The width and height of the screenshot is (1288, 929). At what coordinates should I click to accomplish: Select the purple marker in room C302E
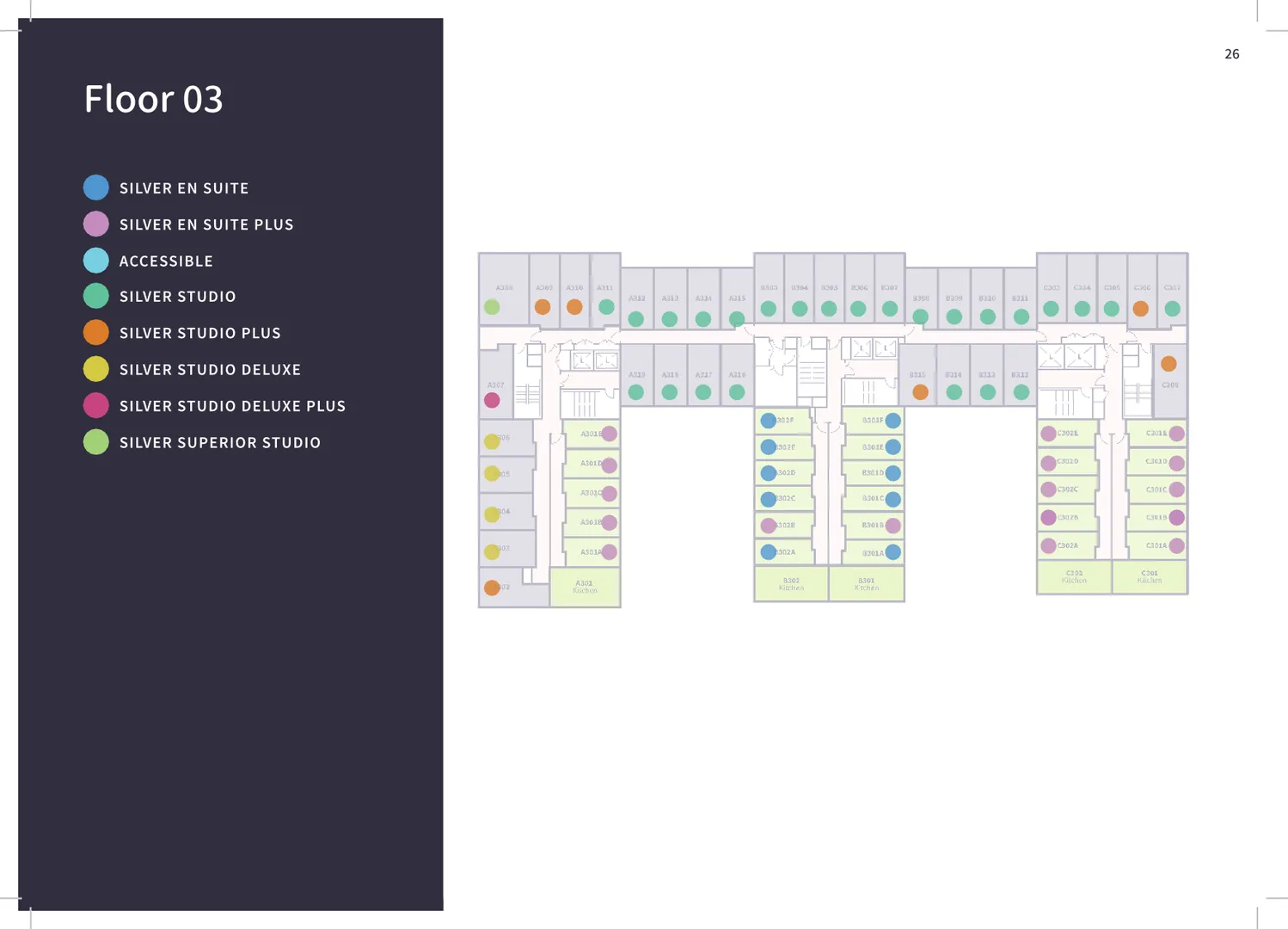pos(1048,434)
